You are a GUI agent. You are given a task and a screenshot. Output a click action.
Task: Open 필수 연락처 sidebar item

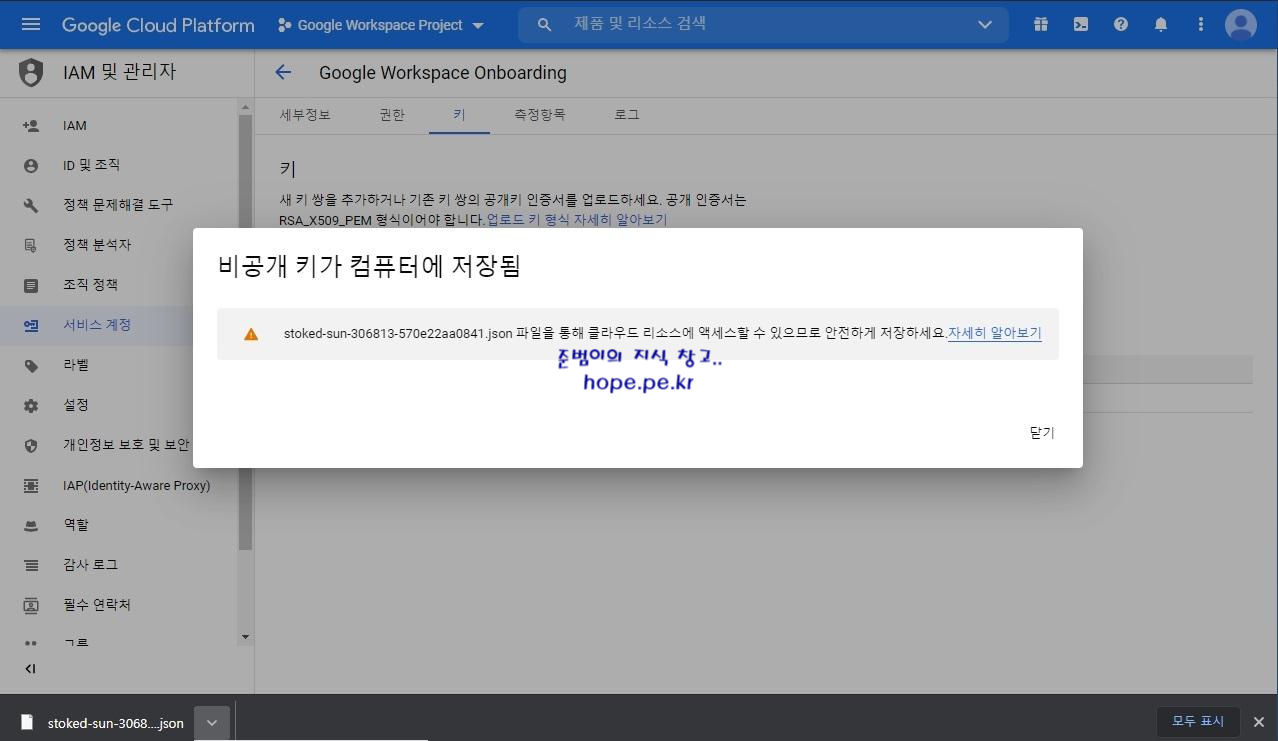120,605
